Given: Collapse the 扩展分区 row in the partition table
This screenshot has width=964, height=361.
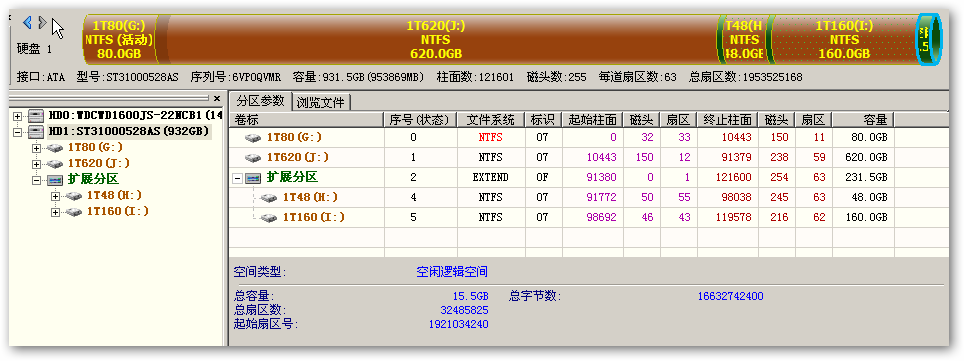Looking at the screenshot, I should (x=237, y=178).
